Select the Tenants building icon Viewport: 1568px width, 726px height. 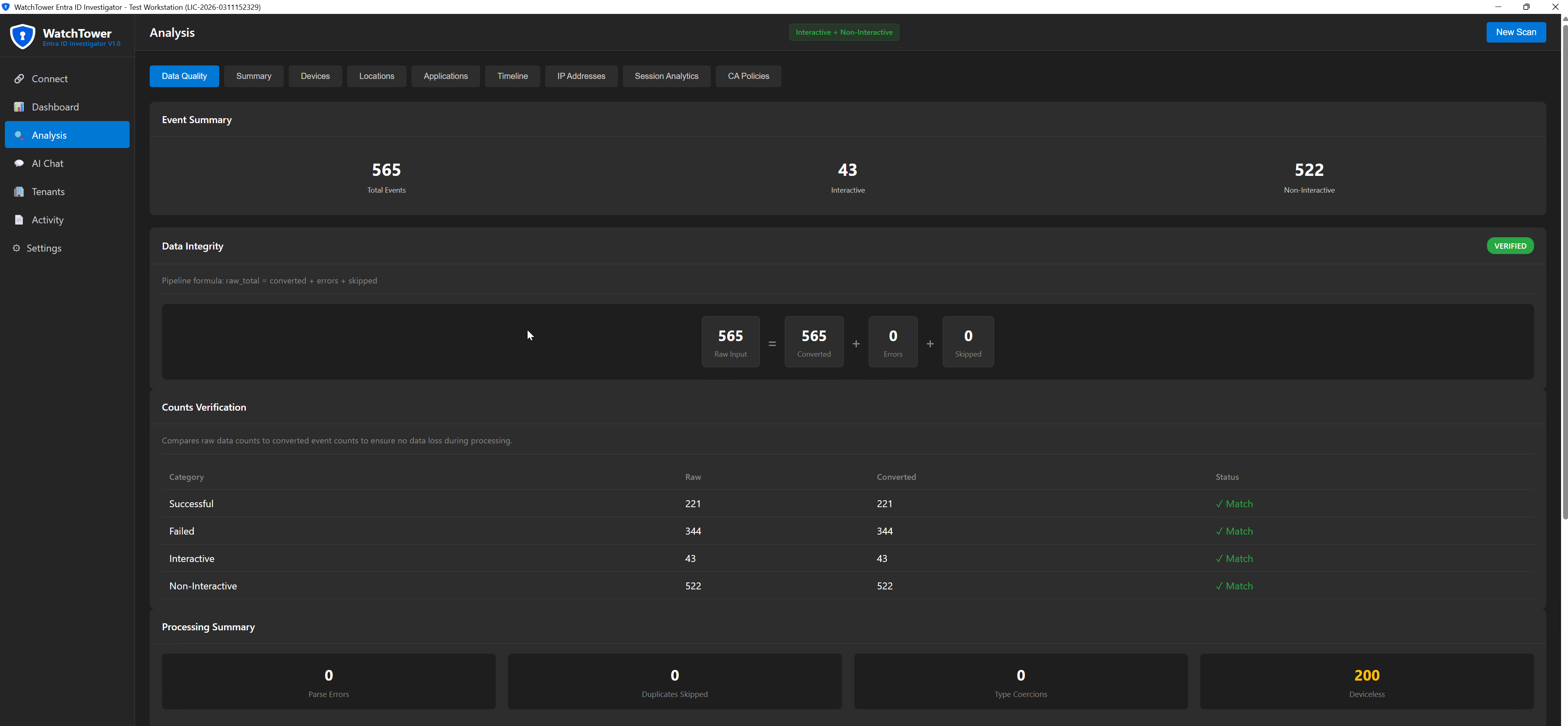(x=19, y=191)
